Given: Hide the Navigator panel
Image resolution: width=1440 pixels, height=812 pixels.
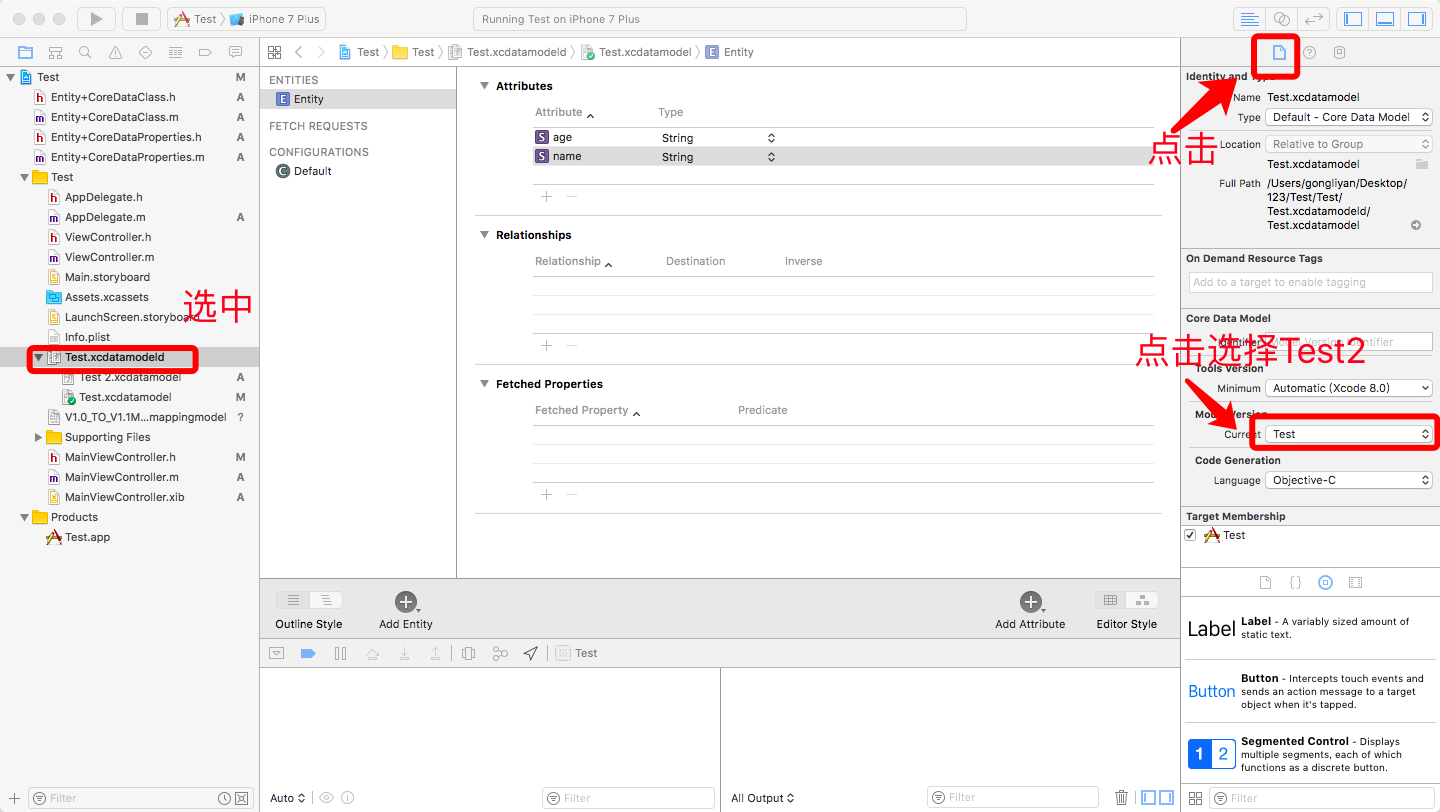Looking at the screenshot, I should coord(1353,19).
